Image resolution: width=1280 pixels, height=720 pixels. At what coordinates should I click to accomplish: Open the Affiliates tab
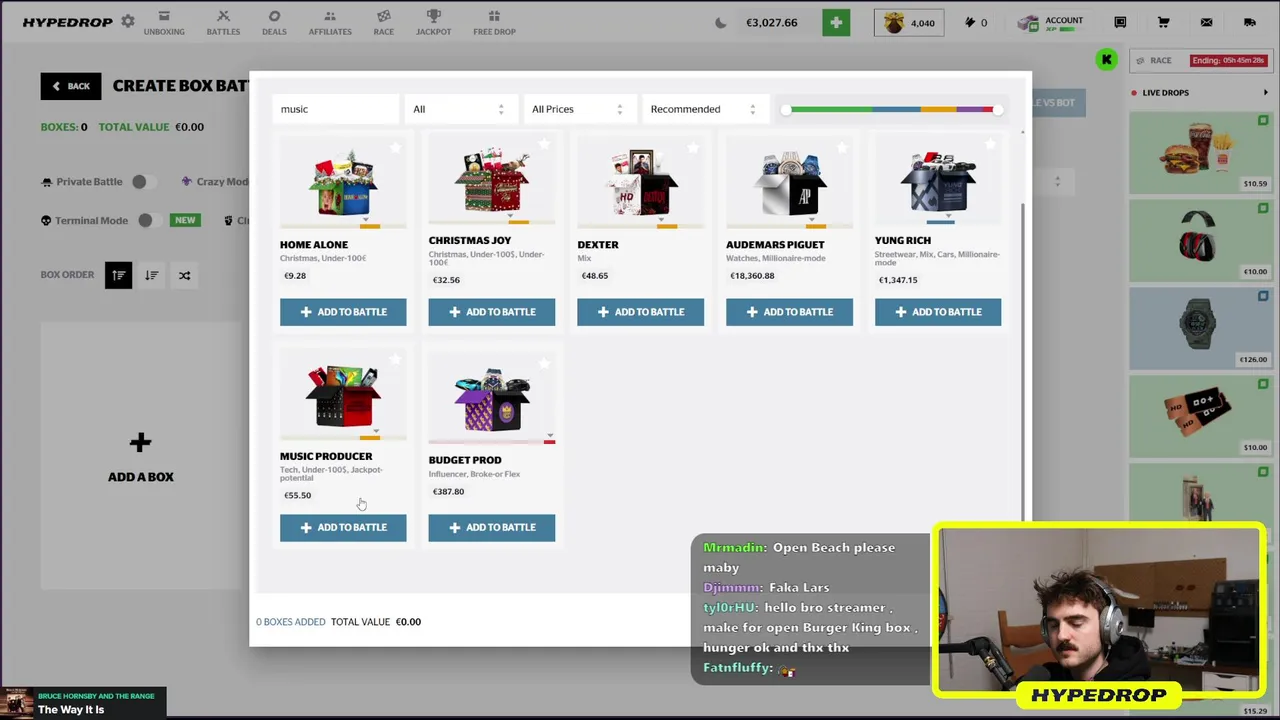[x=330, y=23]
